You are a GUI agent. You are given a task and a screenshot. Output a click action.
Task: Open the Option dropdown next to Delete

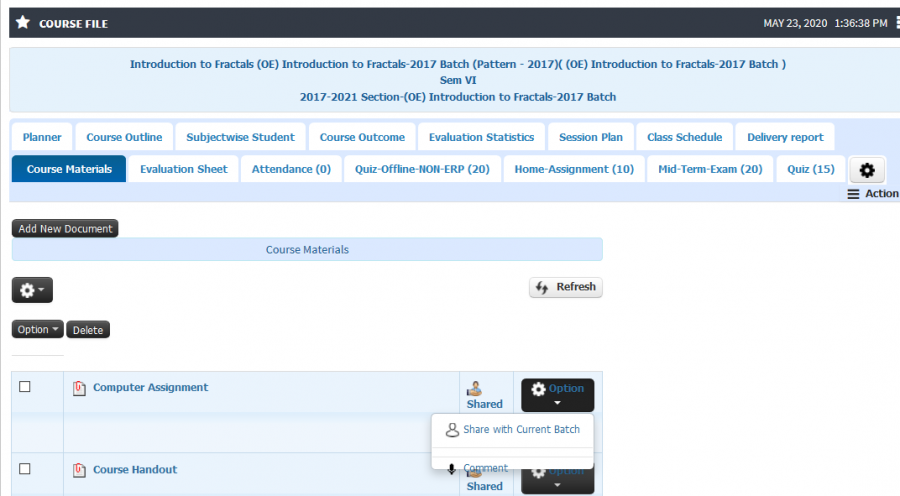[x=37, y=330]
